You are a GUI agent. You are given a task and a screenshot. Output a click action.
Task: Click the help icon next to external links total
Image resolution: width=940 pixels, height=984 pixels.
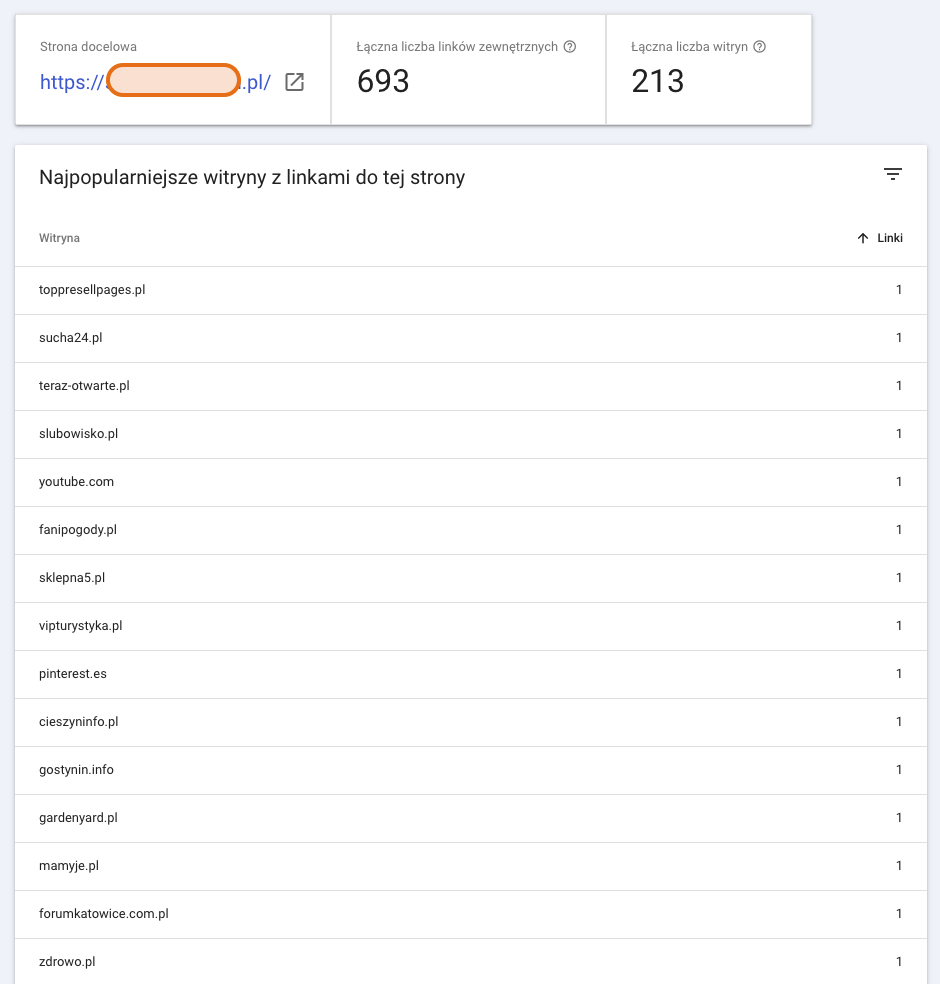point(568,45)
